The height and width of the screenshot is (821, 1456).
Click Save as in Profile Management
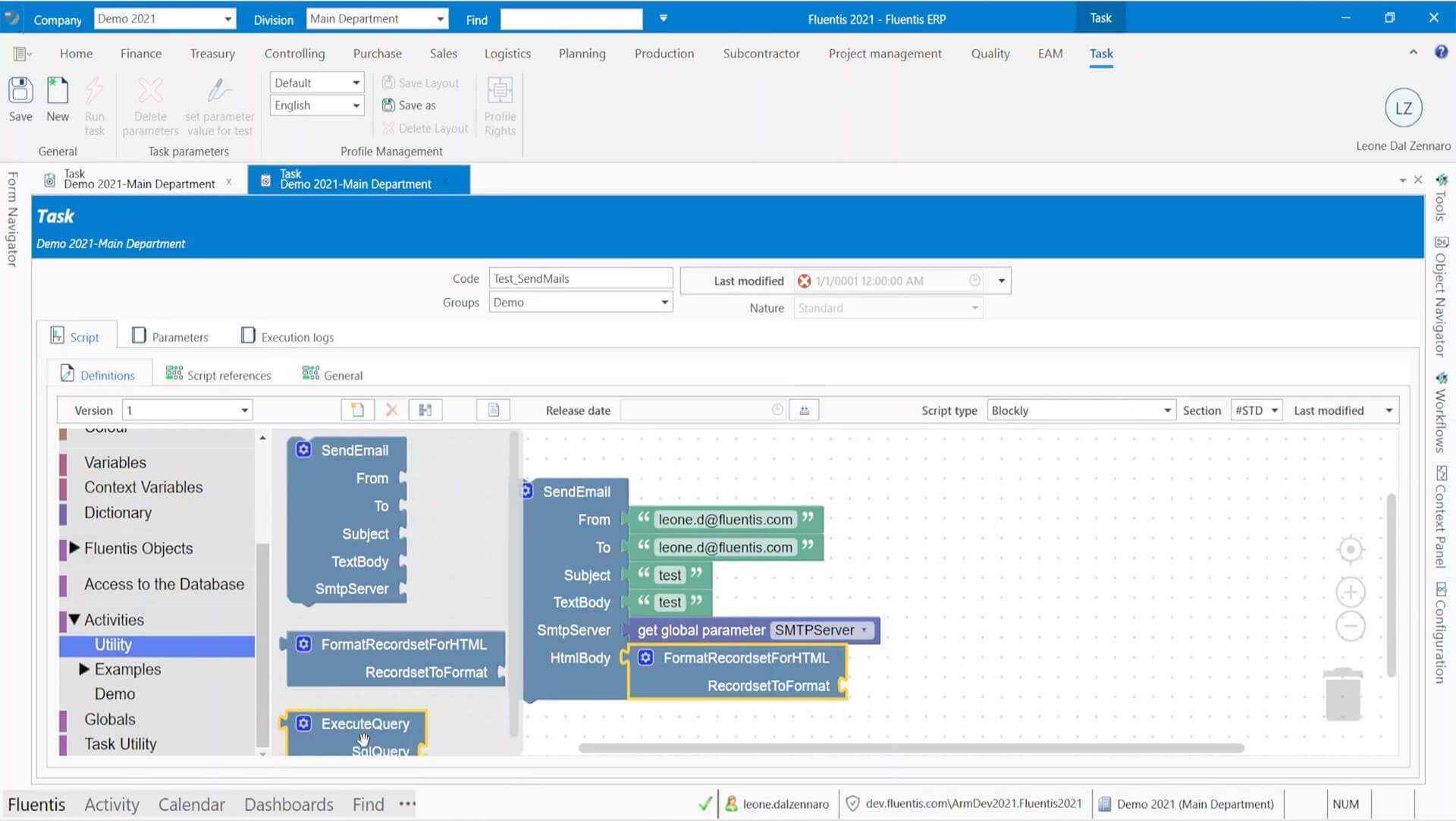pos(409,105)
